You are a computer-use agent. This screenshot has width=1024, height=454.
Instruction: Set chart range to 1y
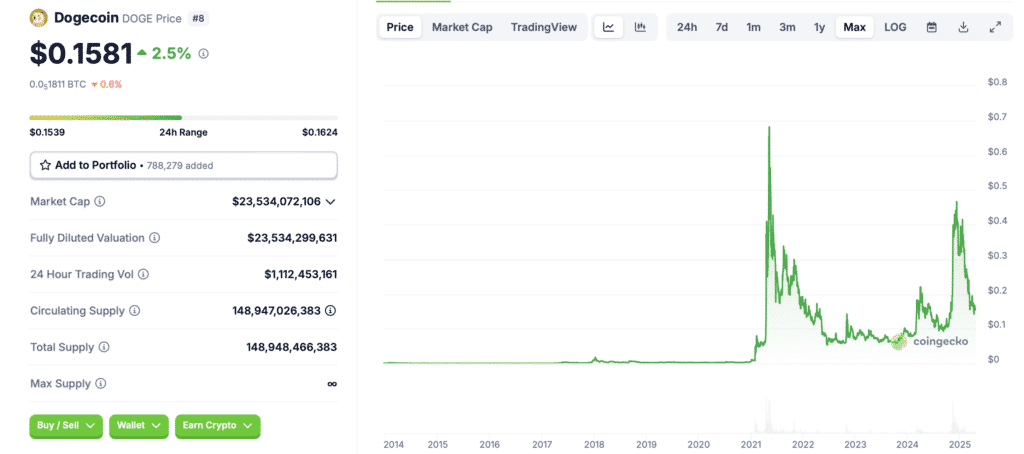(819, 27)
